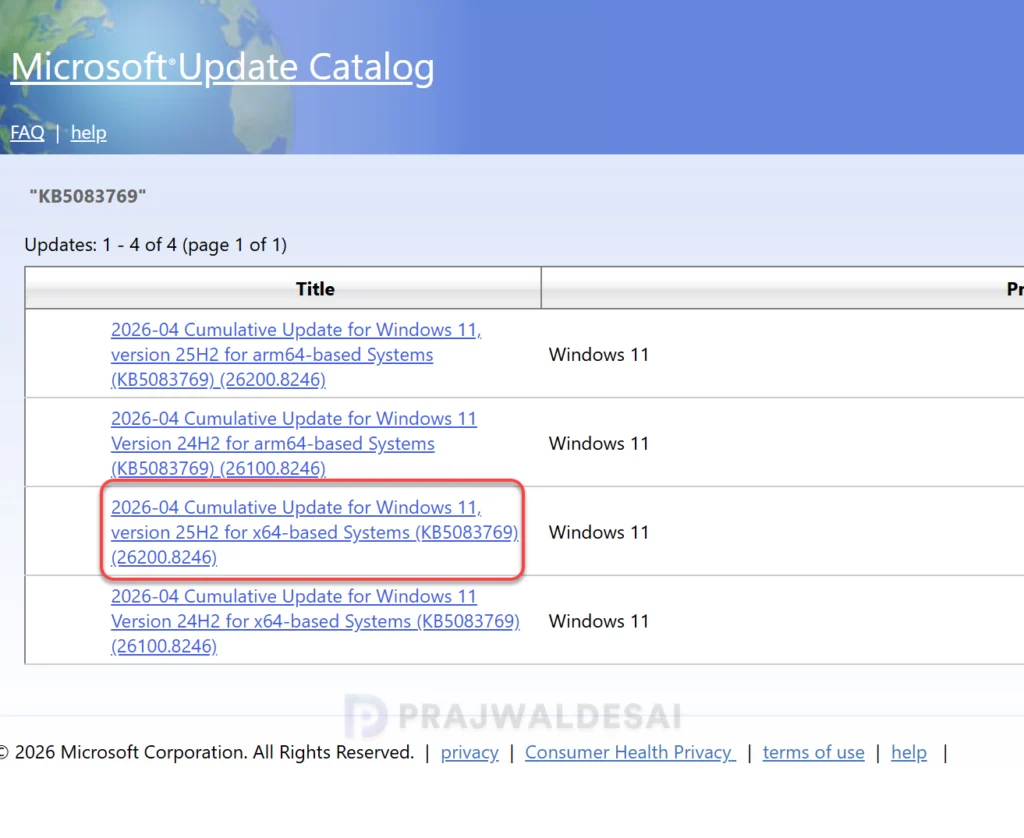1024x838 pixels.
Task: Open the Consumer Health Privacy link
Action: (630, 752)
